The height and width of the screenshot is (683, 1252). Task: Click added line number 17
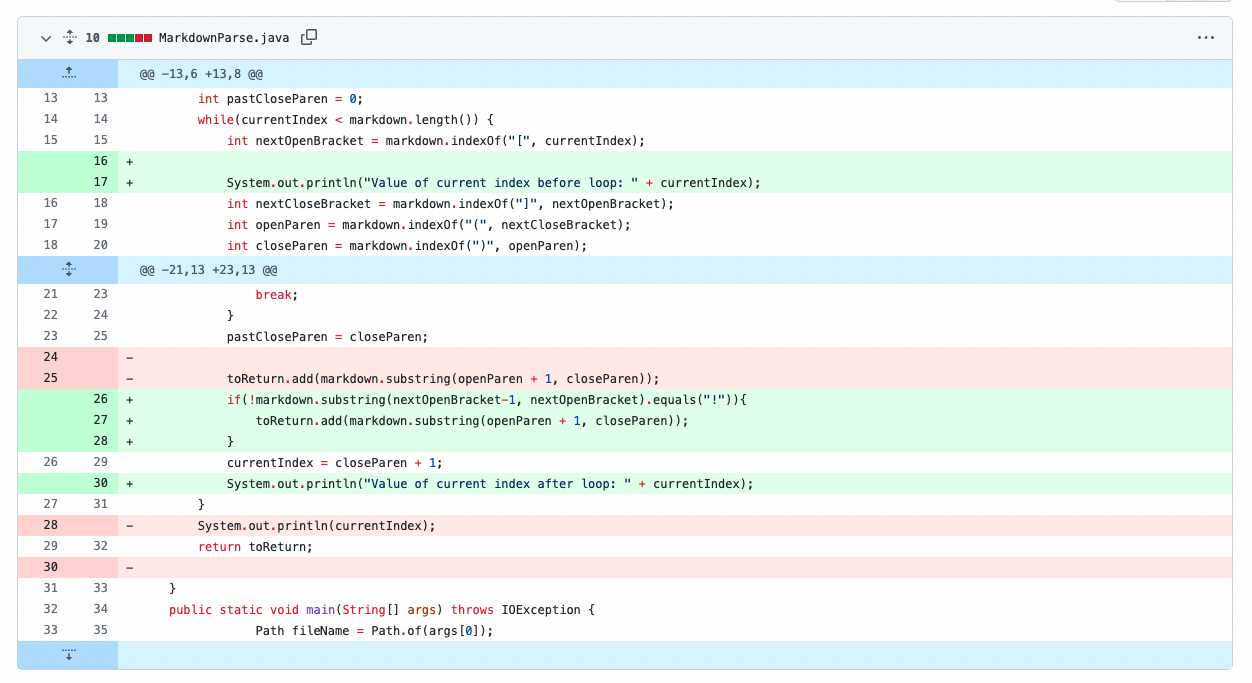click(x=100, y=183)
